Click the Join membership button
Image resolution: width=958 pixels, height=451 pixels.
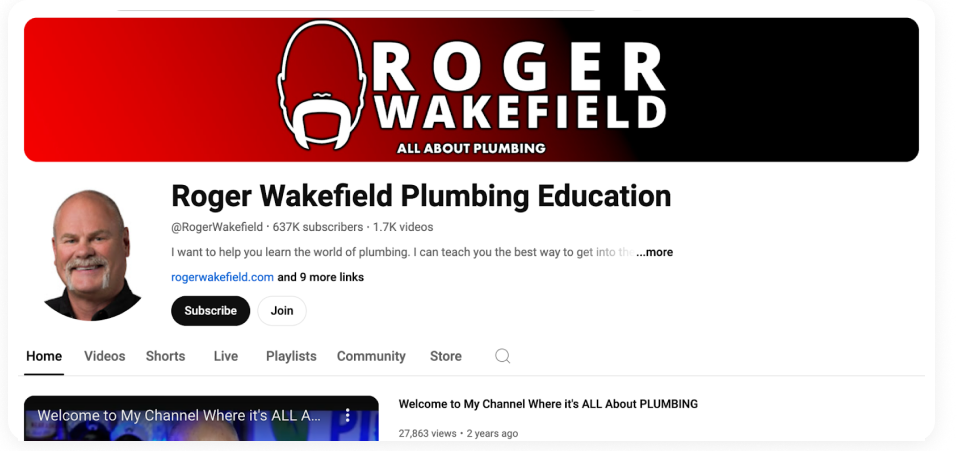tap(282, 310)
